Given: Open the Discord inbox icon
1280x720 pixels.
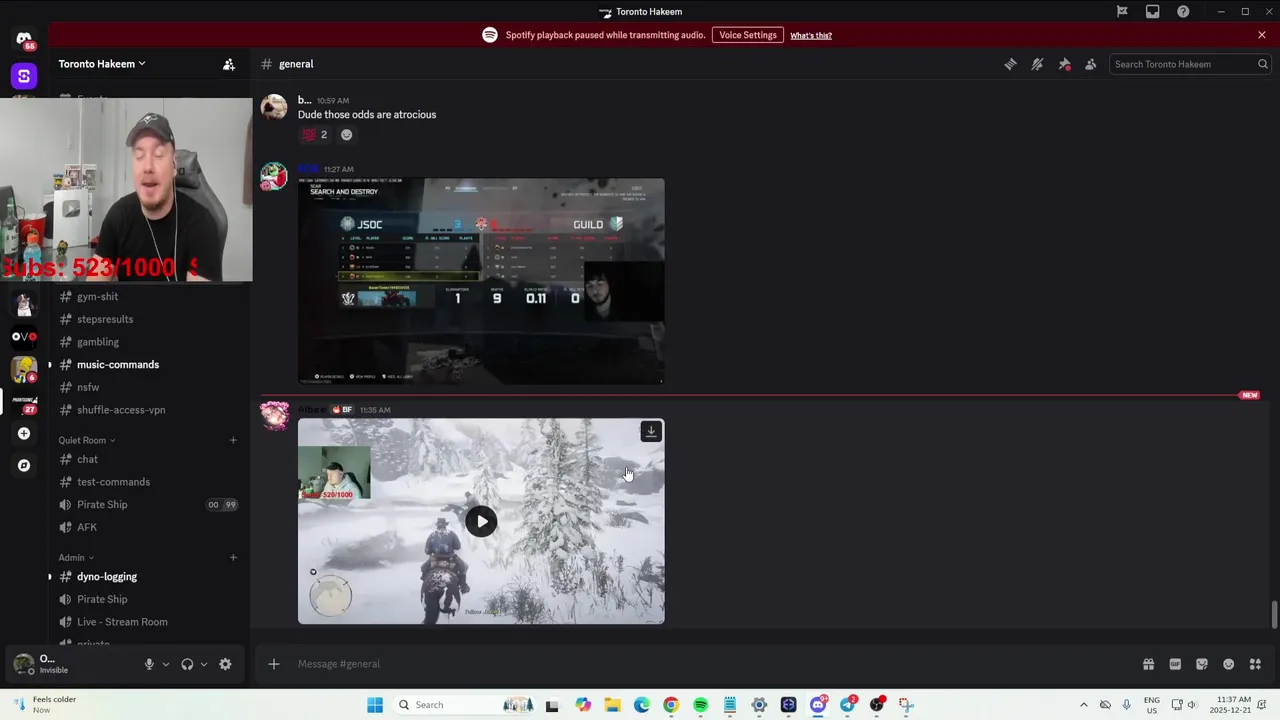Looking at the screenshot, I should pos(1153,12).
